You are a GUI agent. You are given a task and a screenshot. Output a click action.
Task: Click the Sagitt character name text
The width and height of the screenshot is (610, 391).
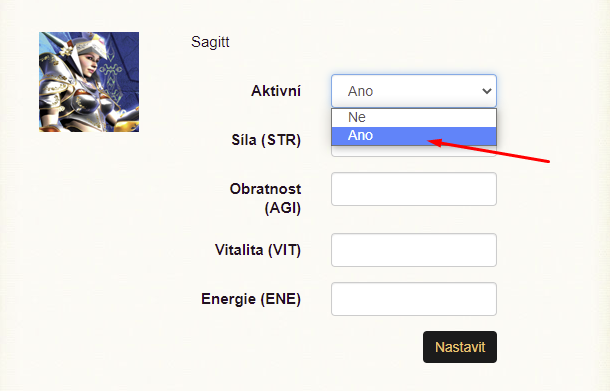click(x=210, y=42)
